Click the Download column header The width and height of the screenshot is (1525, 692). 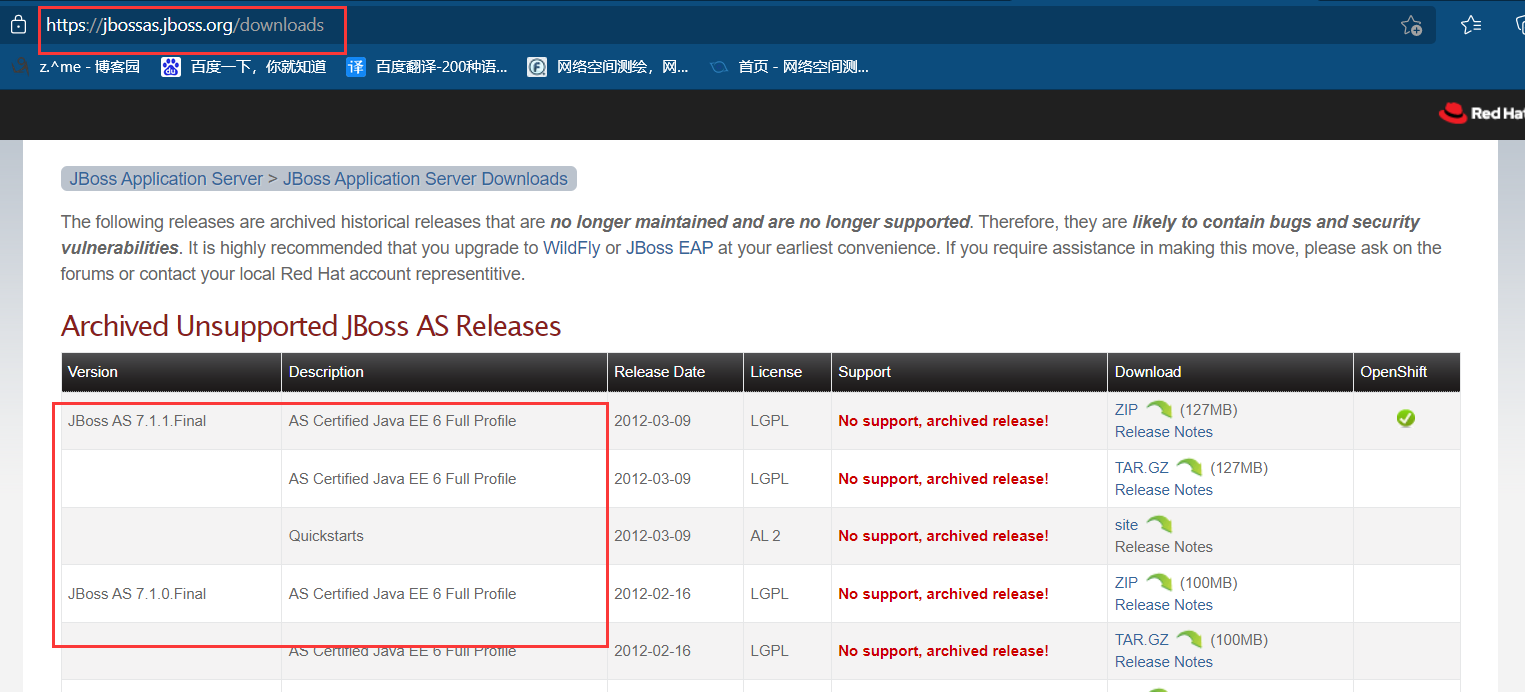1230,372
